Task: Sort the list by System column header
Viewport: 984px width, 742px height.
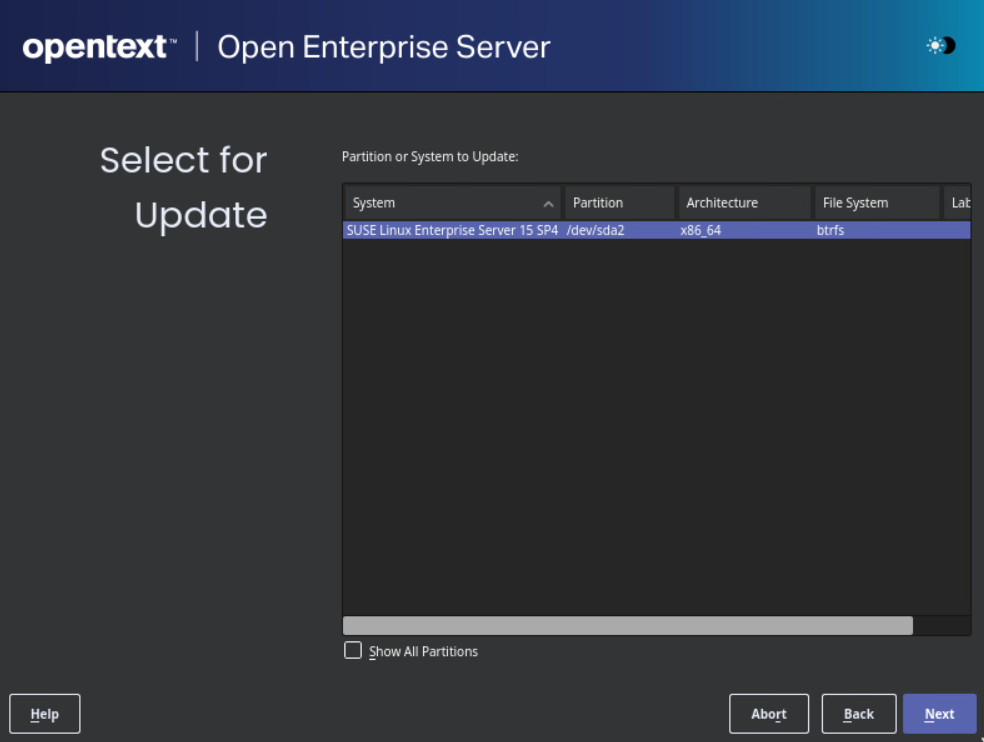Action: tap(440, 203)
